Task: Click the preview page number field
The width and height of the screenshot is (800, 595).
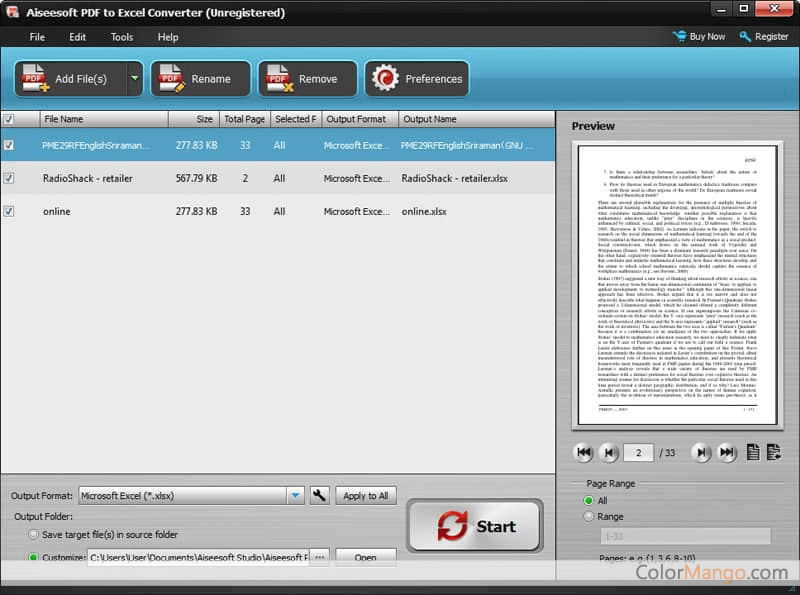Action: (x=638, y=453)
